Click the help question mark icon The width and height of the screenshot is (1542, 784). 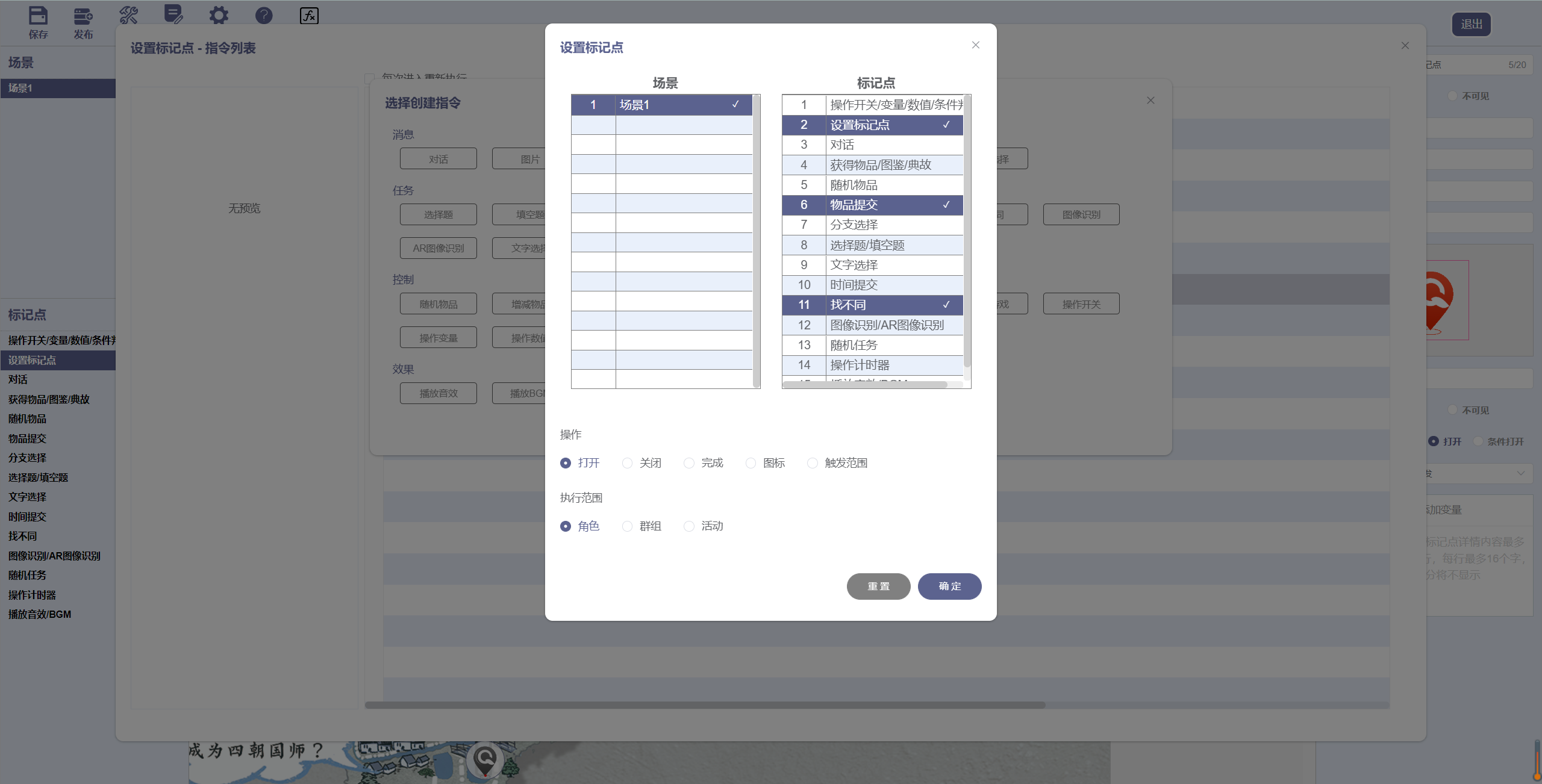263,15
